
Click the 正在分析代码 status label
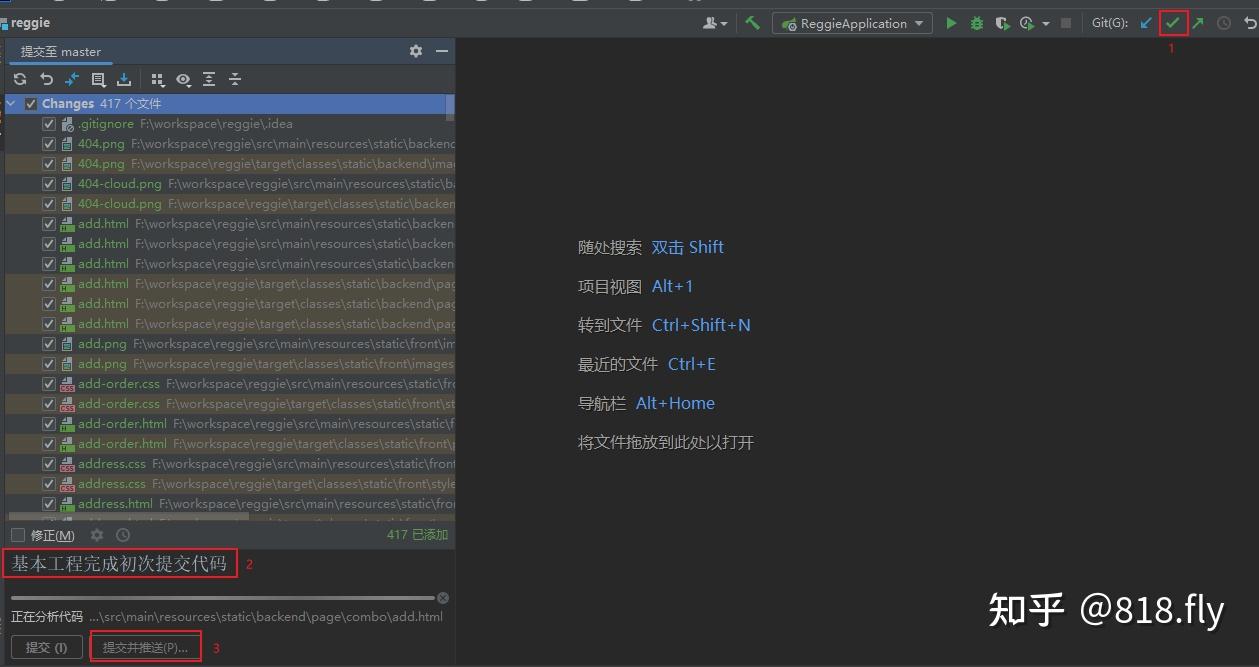tap(47, 617)
